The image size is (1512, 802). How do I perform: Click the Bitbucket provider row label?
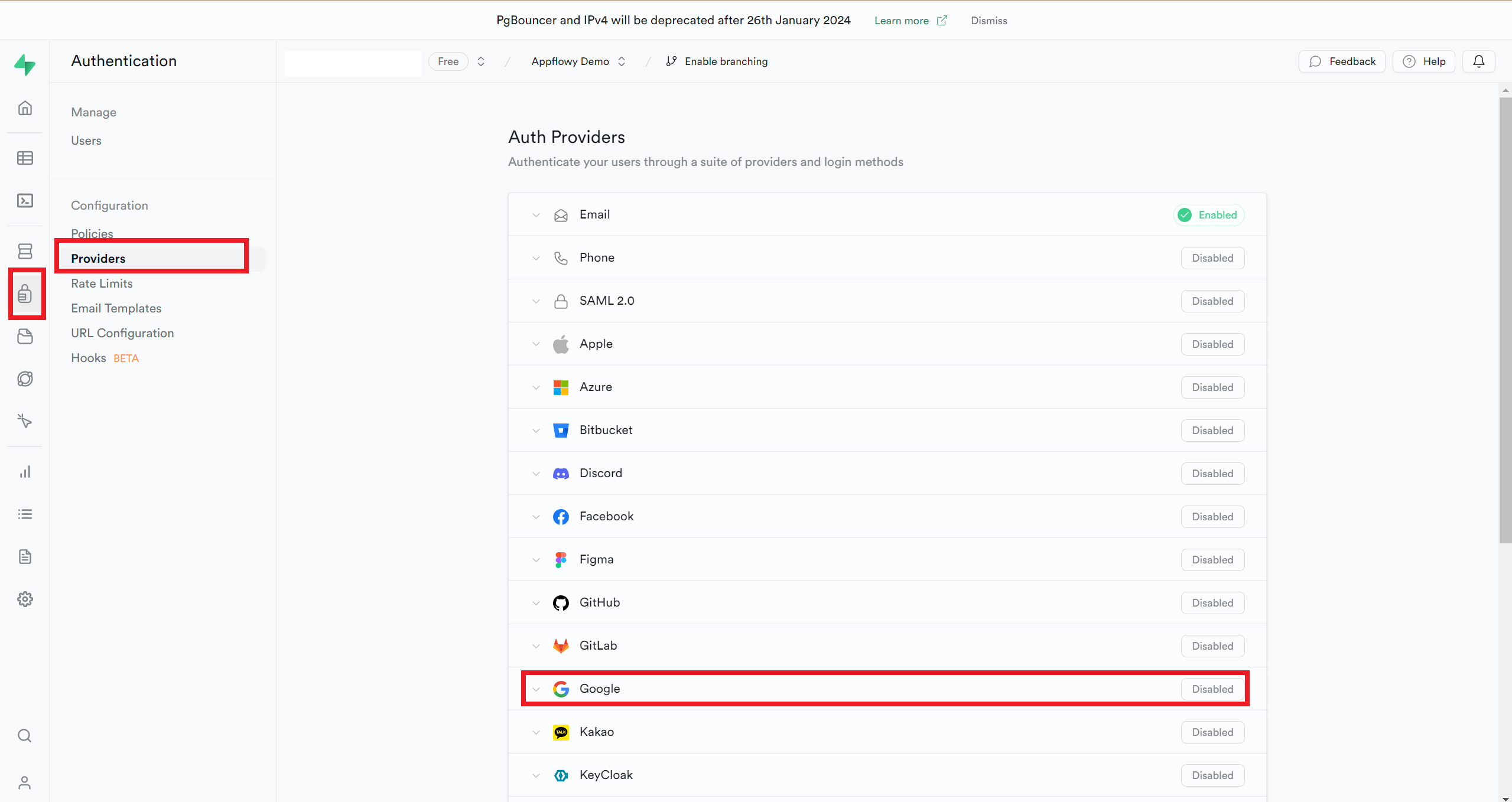point(606,430)
